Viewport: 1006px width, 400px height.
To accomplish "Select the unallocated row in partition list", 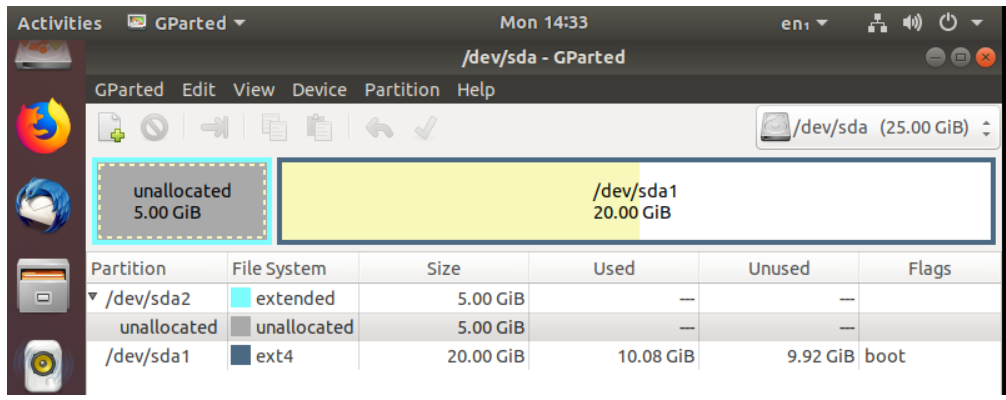I will [545, 327].
